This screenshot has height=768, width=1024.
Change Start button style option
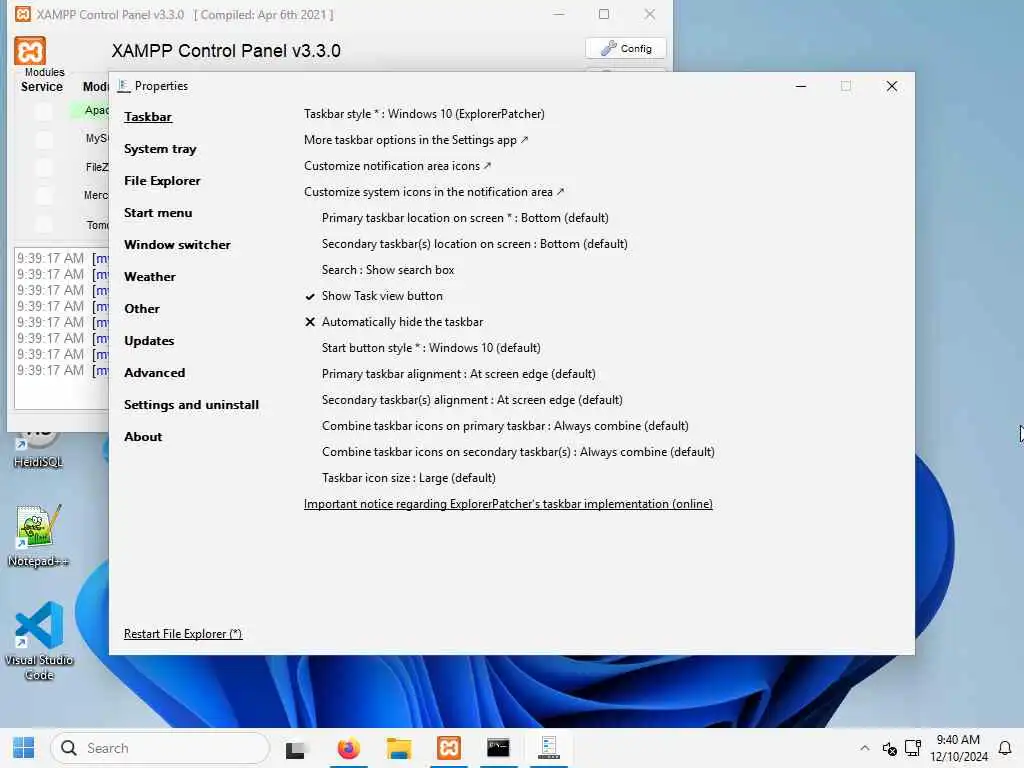431,348
